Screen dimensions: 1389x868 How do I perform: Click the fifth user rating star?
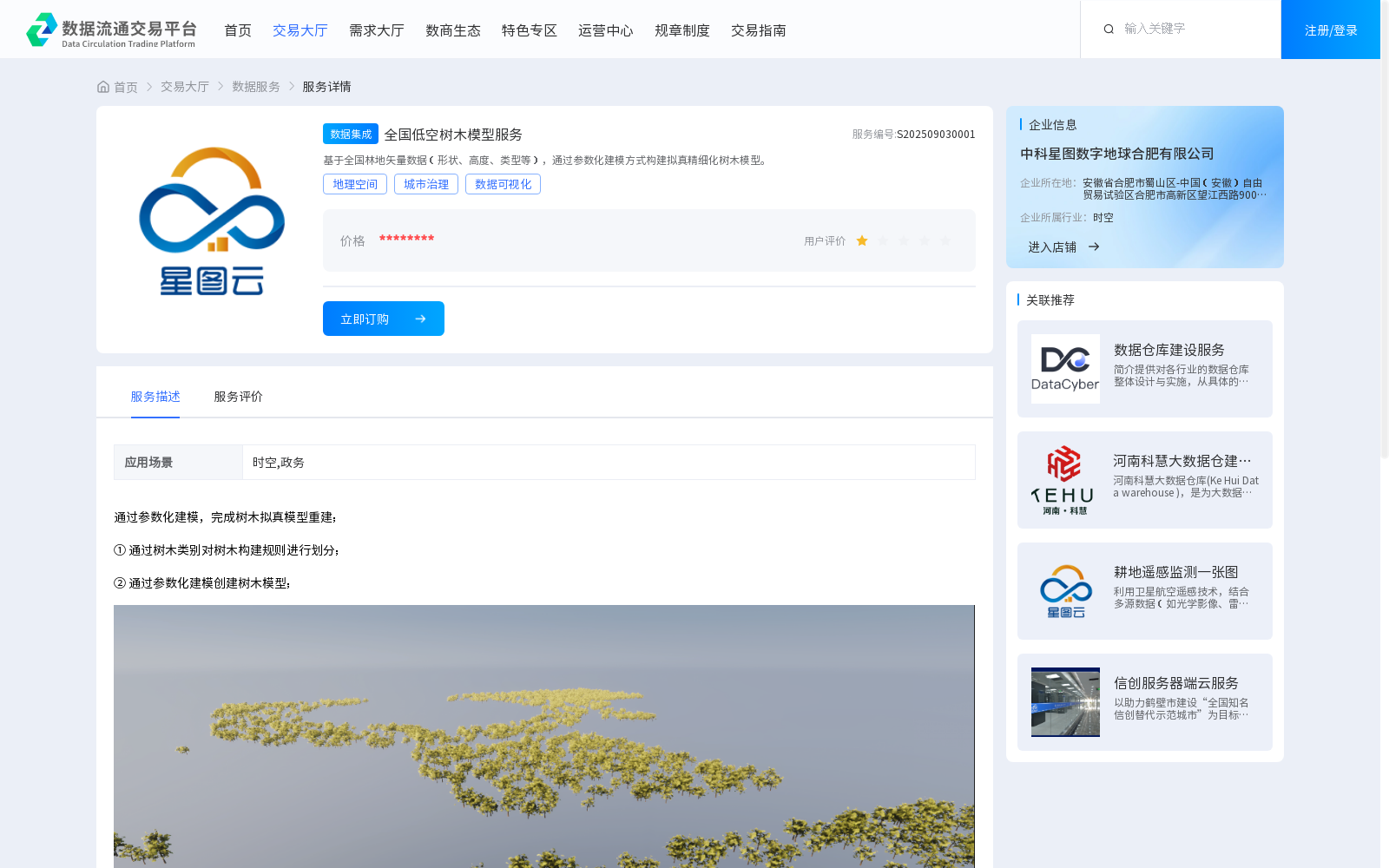[x=945, y=240]
